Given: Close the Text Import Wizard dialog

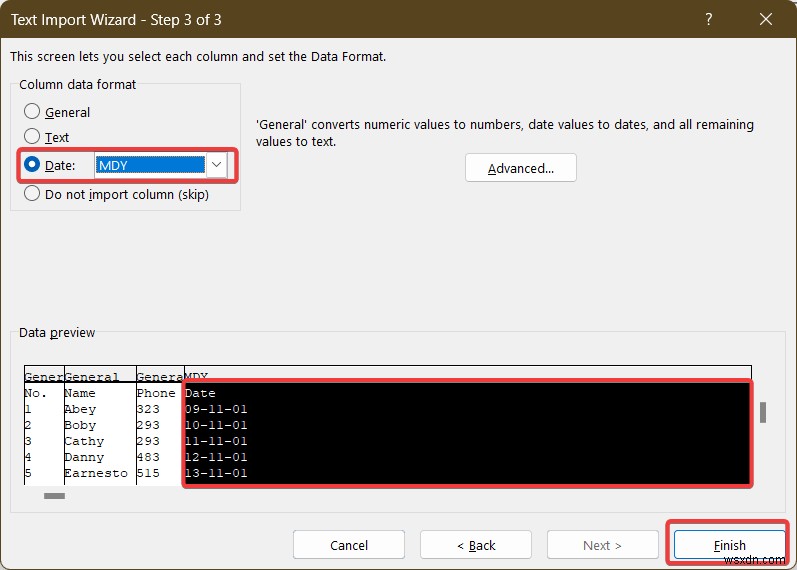Looking at the screenshot, I should (766, 19).
